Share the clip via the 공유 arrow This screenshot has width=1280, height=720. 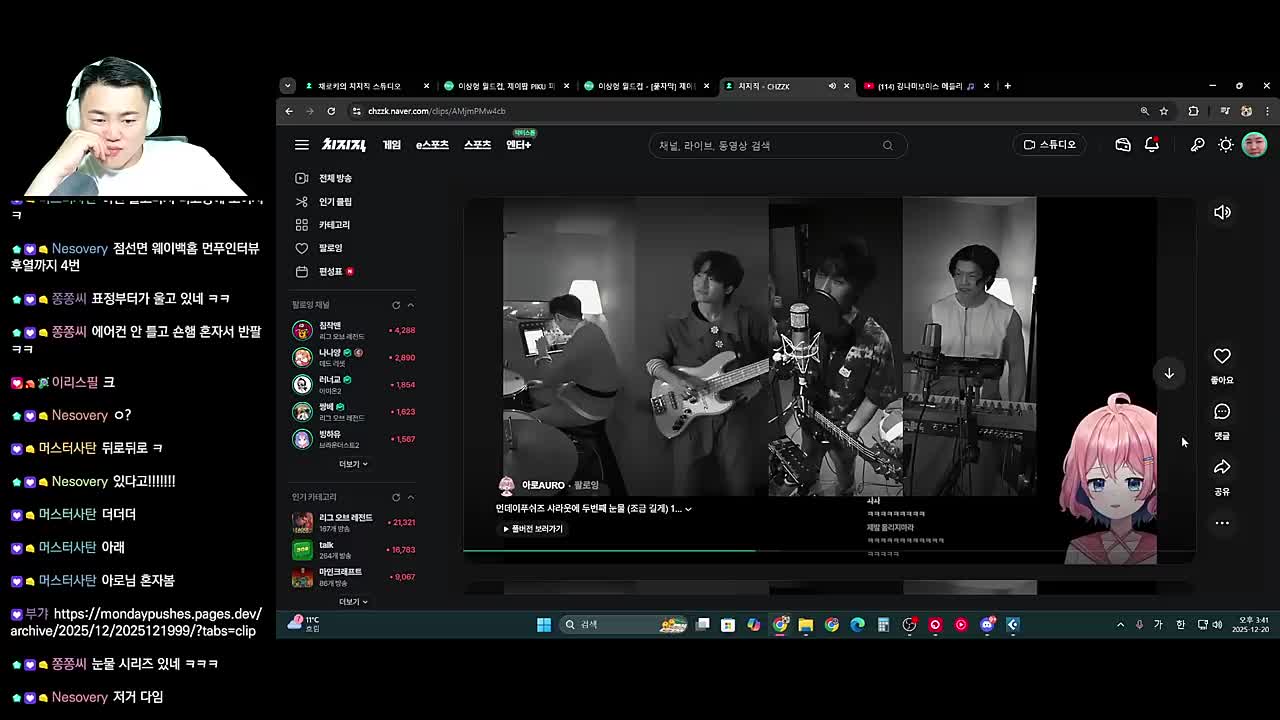click(1222, 468)
